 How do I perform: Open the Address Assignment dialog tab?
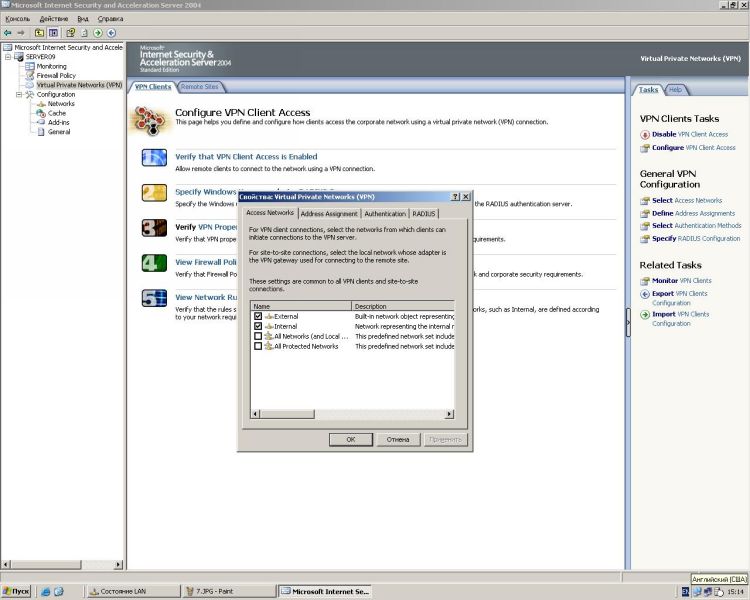[x=329, y=213]
